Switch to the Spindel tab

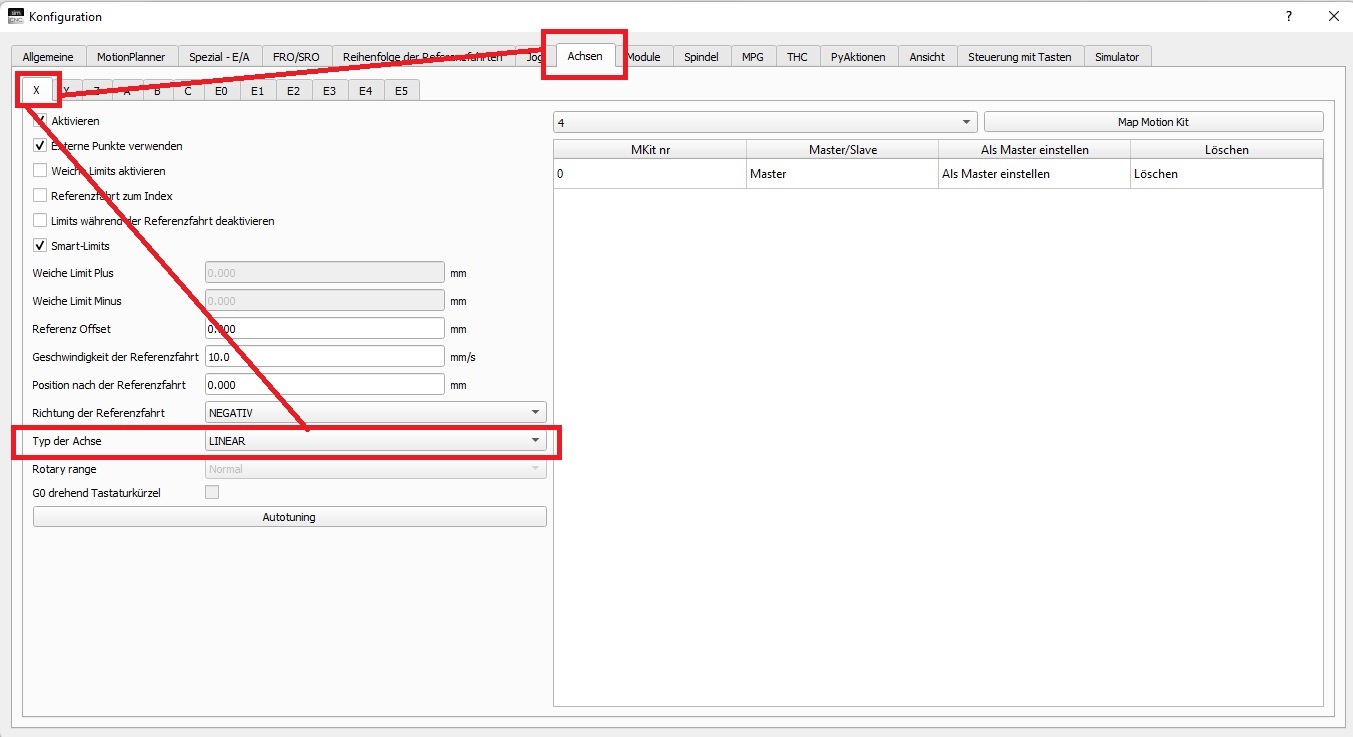701,57
